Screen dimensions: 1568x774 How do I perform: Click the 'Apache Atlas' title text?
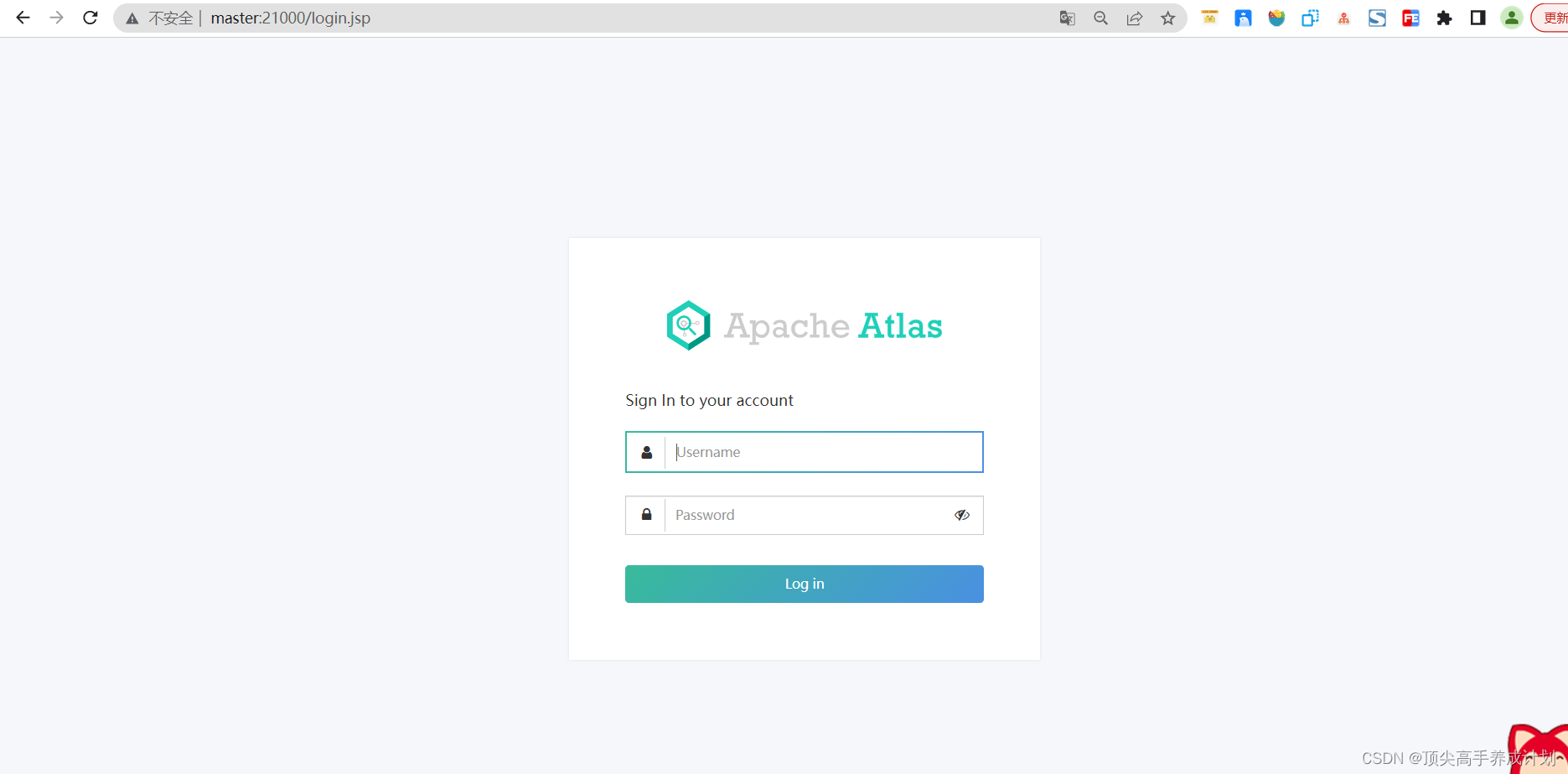point(833,326)
